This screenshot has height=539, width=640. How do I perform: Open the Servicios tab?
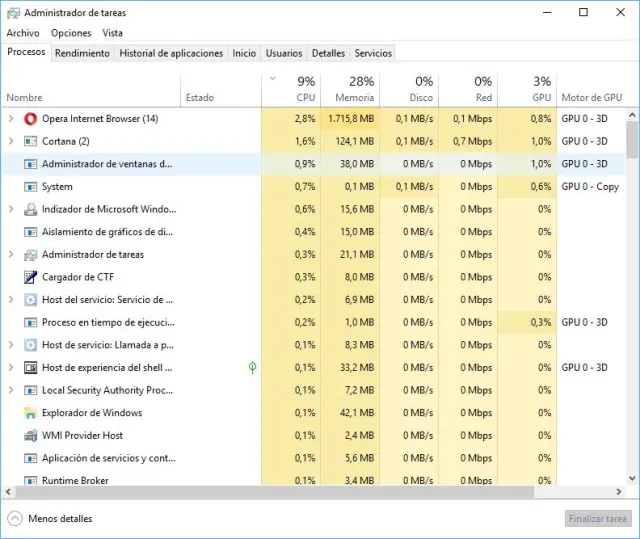click(x=373, y=53)
